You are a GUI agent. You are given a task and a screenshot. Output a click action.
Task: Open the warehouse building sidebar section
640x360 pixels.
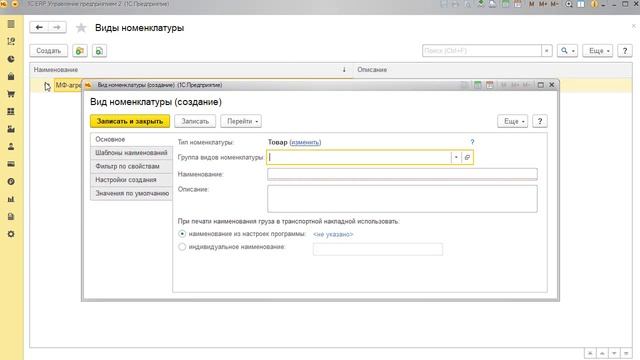[x=11, y=76]
